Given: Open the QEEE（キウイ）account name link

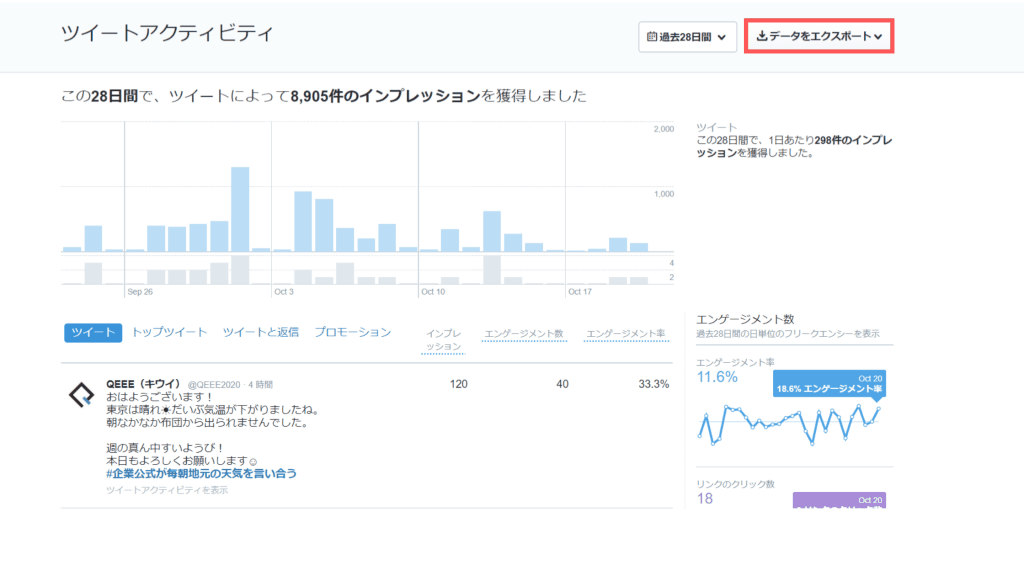Looking at the screenshot, I should coord(144,384).
